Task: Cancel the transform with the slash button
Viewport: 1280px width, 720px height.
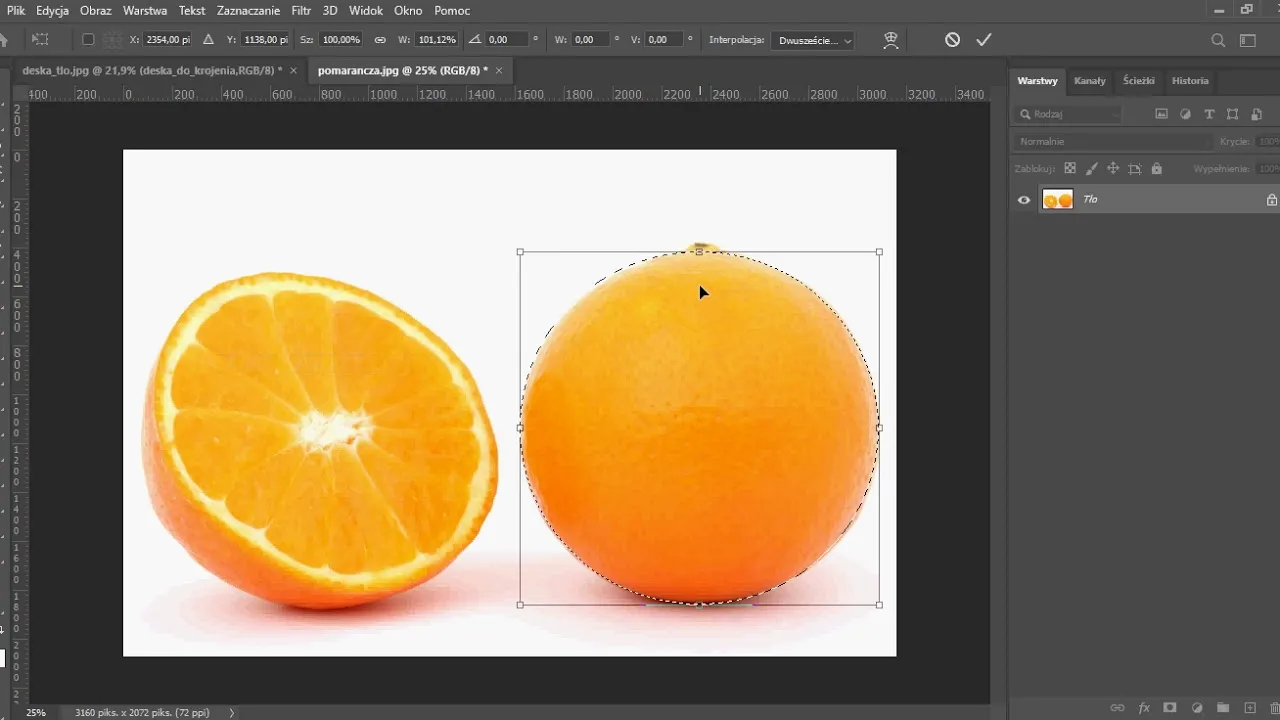Action: pos(950,40)
